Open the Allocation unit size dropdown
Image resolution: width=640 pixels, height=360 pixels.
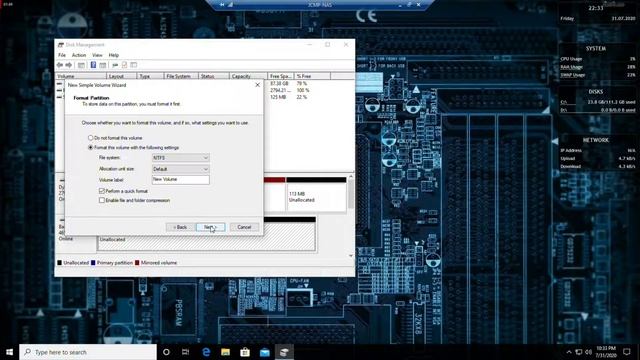click(x=180, y=169)
